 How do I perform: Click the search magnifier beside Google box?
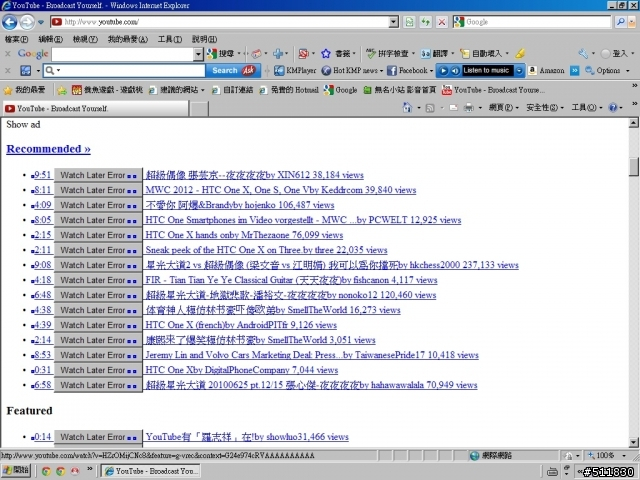pos(620,22)
